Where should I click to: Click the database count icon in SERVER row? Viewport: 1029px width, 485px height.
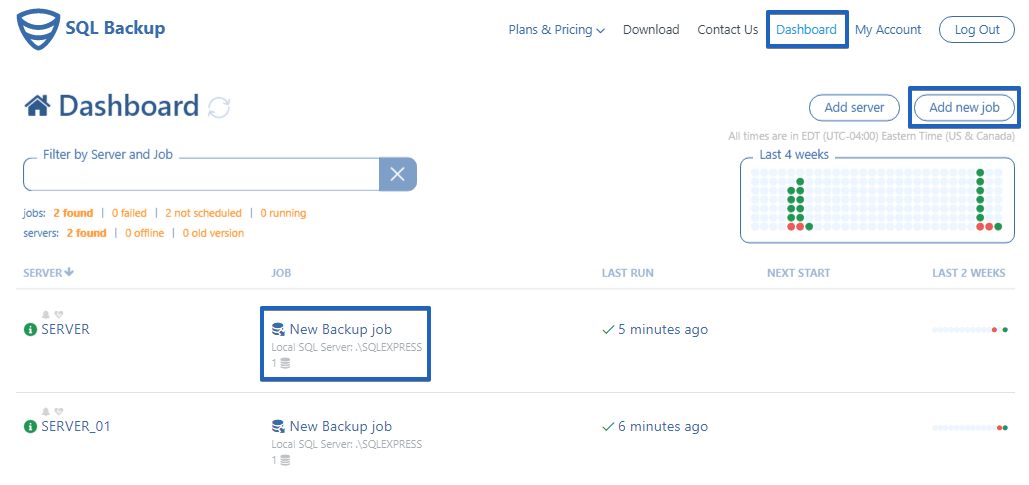285,363
